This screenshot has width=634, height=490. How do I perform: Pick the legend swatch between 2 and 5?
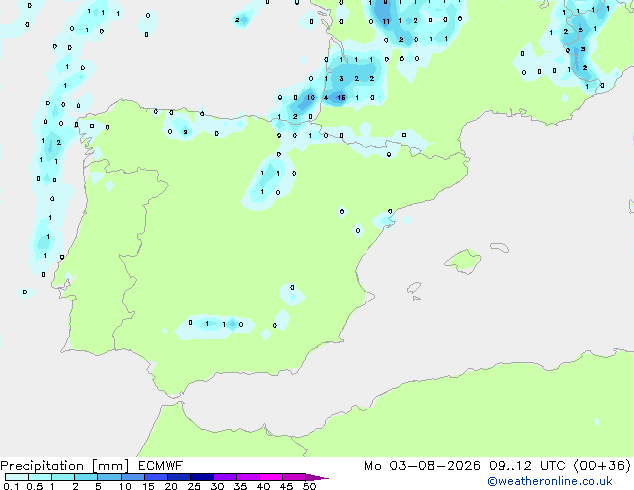tap(86, 477)
